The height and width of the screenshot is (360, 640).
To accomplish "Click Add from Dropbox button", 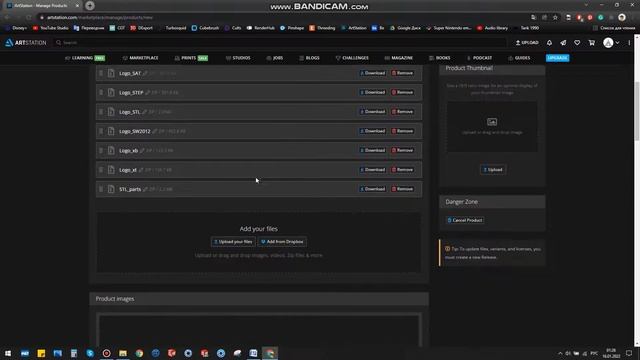I will 282,242.
